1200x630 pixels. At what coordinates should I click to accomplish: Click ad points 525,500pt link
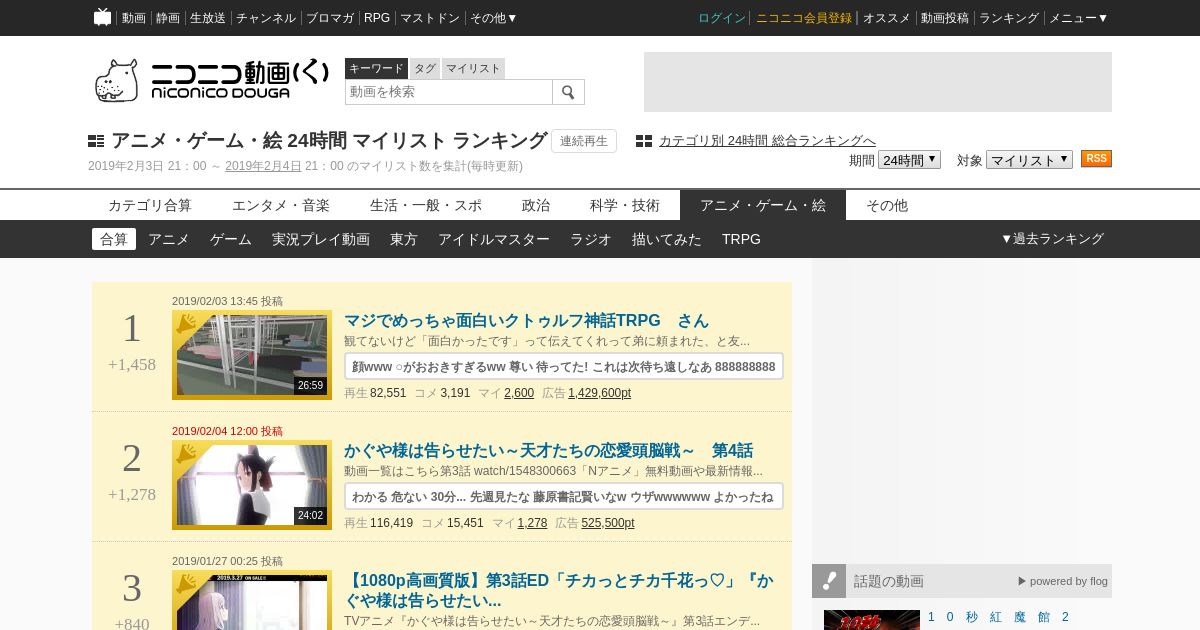(x=608, y=523)
